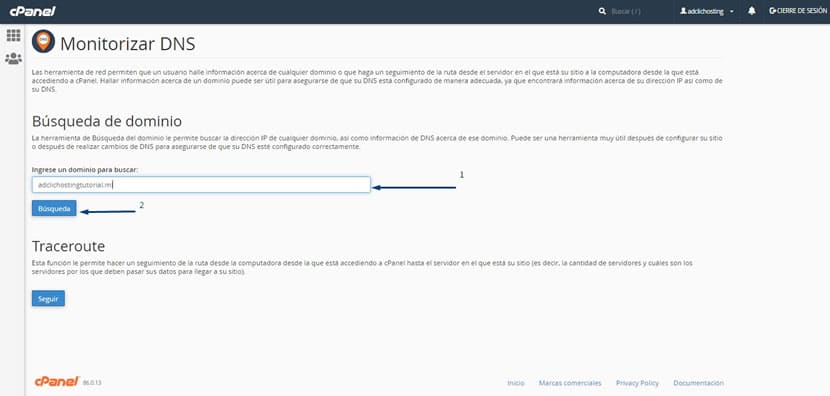
Task: Click the Monitorizar DNS page icon
Action: coord(43,41)
